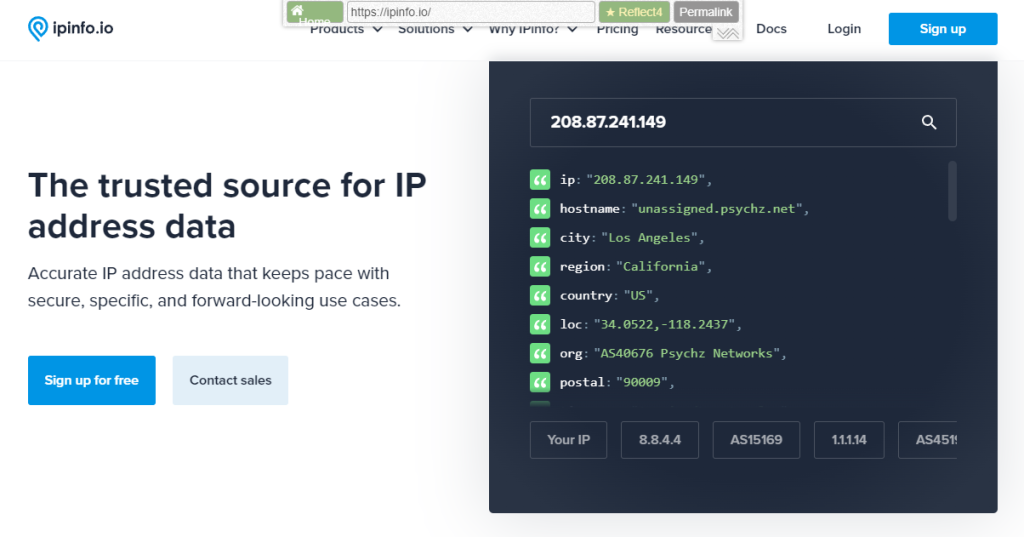Click quote icon beside hostname field
The width and height of the screenshot is (1024, 537).
coord(540,209)
